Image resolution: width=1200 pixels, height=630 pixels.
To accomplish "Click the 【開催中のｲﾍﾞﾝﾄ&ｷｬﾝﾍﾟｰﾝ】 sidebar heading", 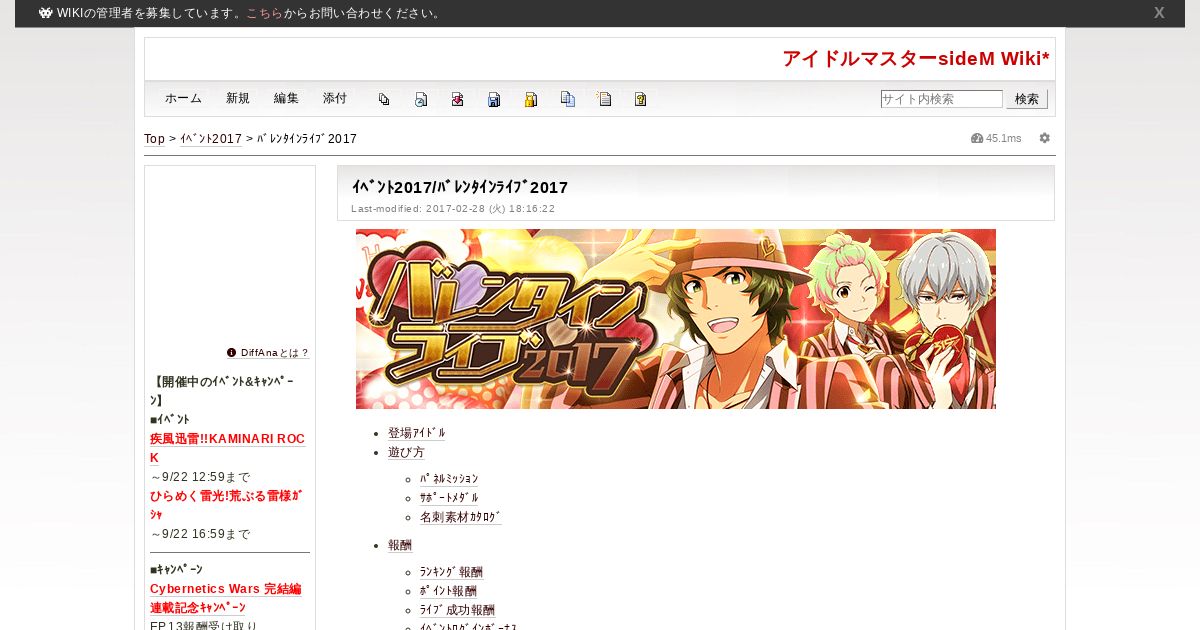I will pos(222,390).
